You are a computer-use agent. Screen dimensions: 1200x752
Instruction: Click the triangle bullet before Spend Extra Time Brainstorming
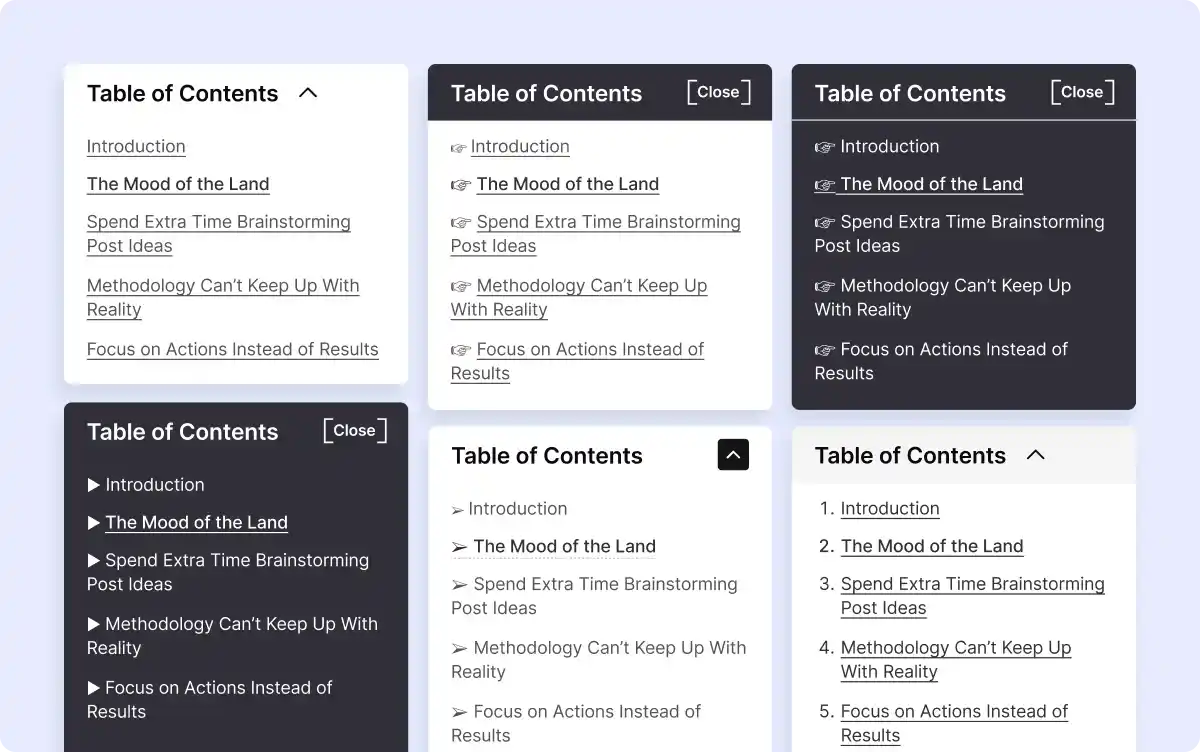tap(94, 561)
